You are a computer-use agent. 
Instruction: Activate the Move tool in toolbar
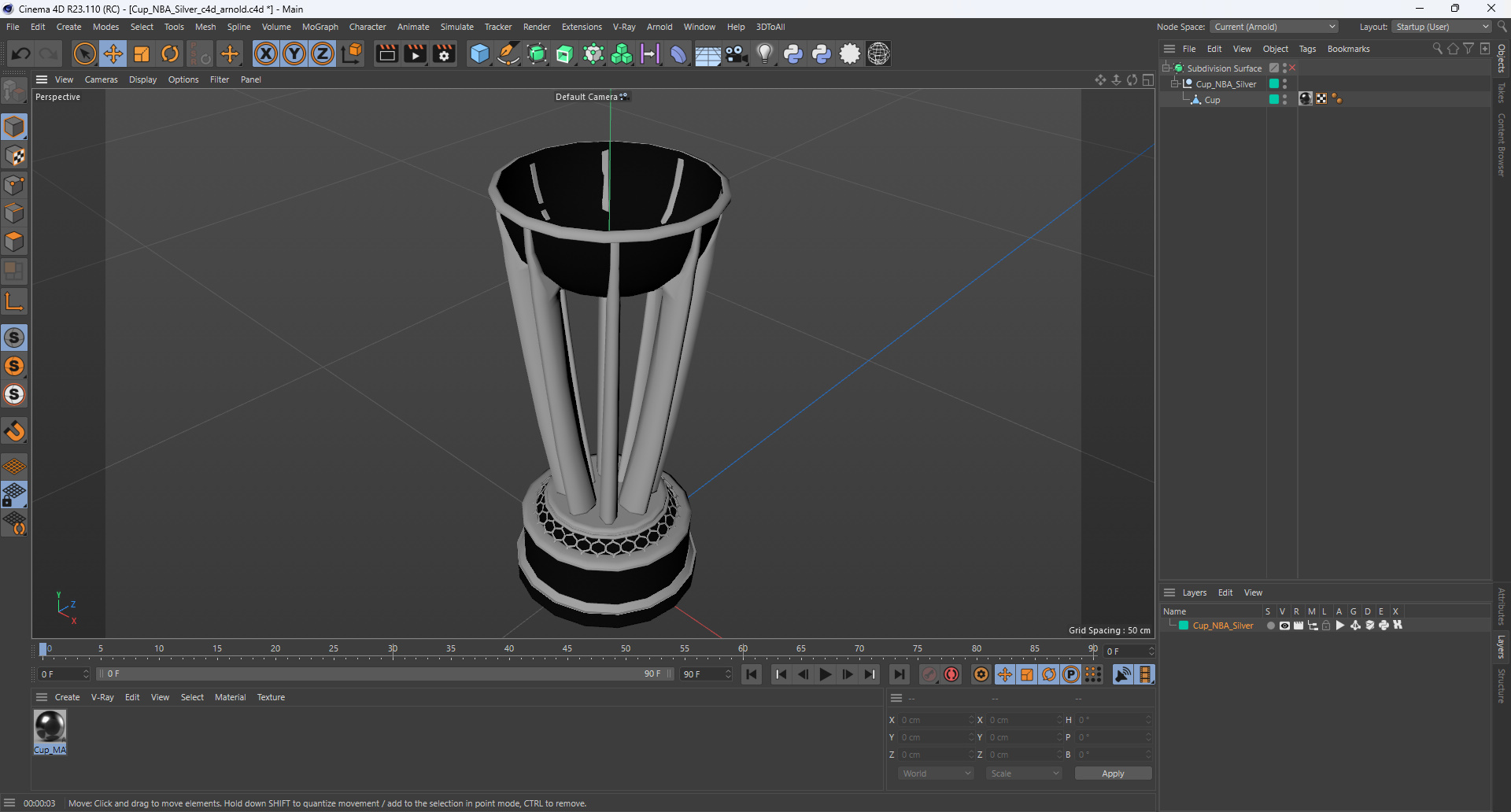pos(113,54)
